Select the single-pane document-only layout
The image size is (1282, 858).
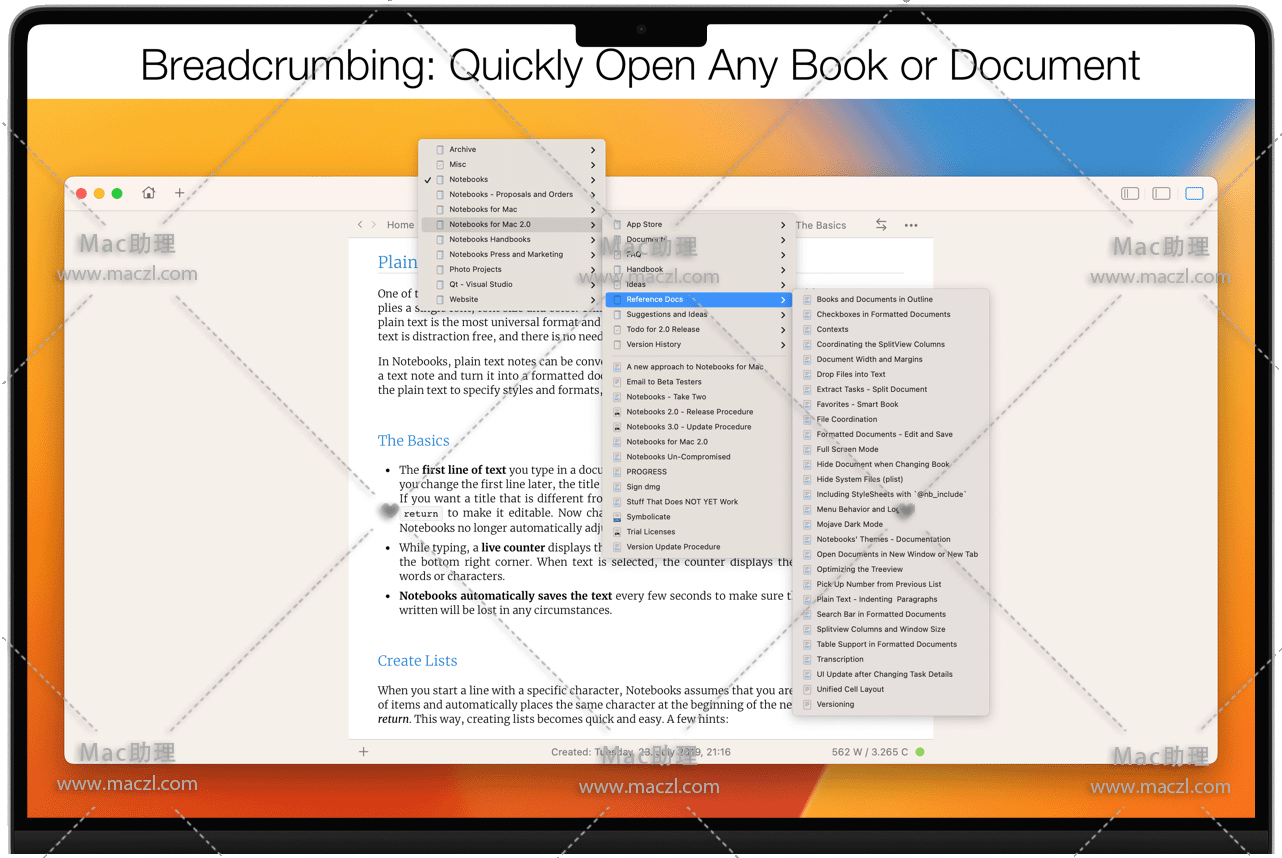[1194, 193]
